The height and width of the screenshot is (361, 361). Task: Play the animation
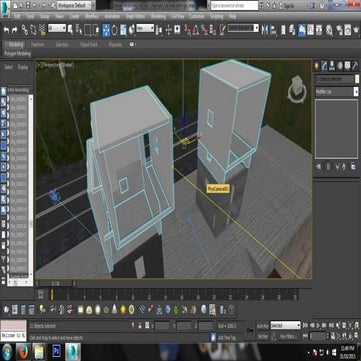click(x=319, y=325)
